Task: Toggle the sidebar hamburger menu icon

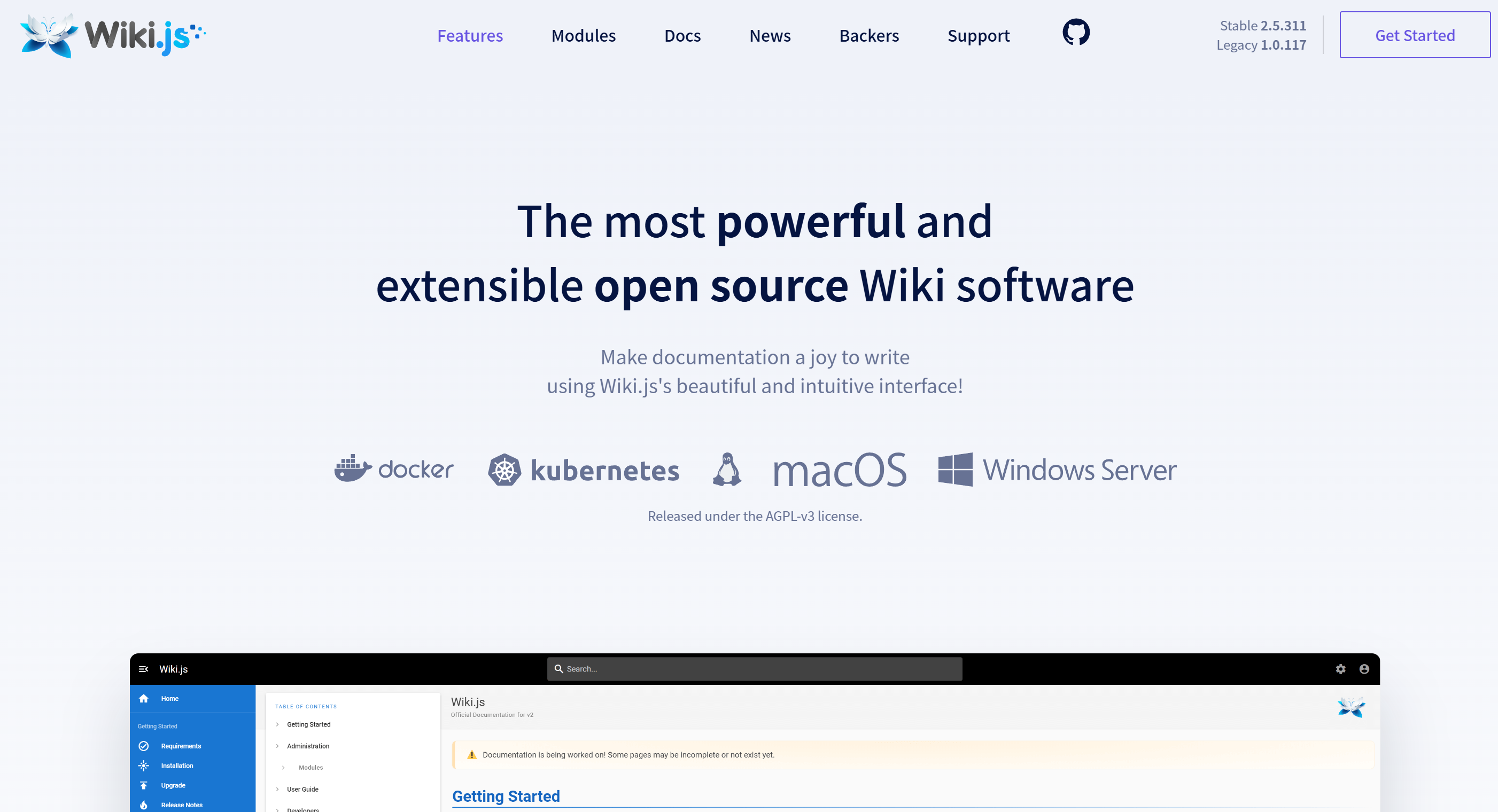Action: tap(144, 669)
